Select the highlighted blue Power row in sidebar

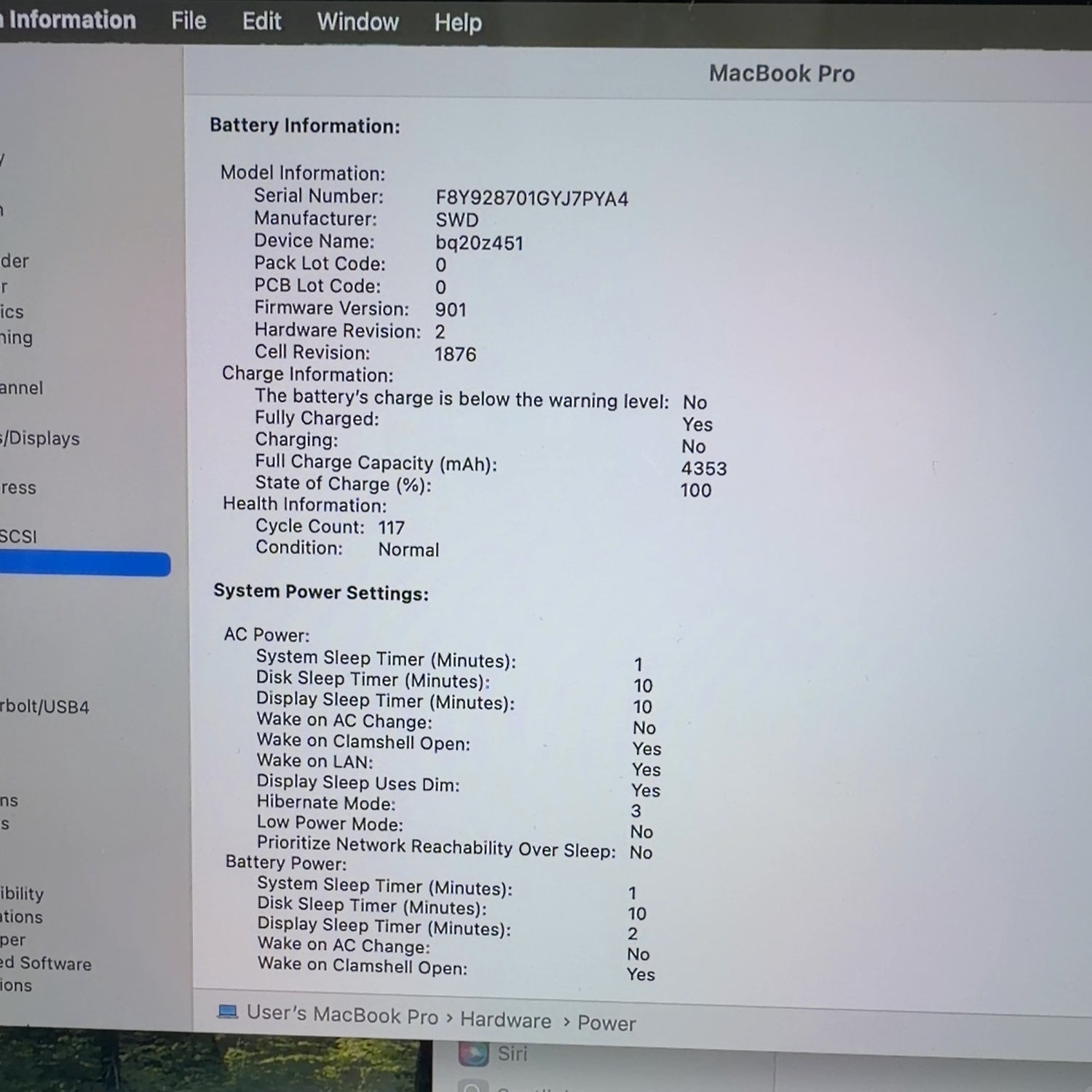pyautogui.click(x=85, y=564)
